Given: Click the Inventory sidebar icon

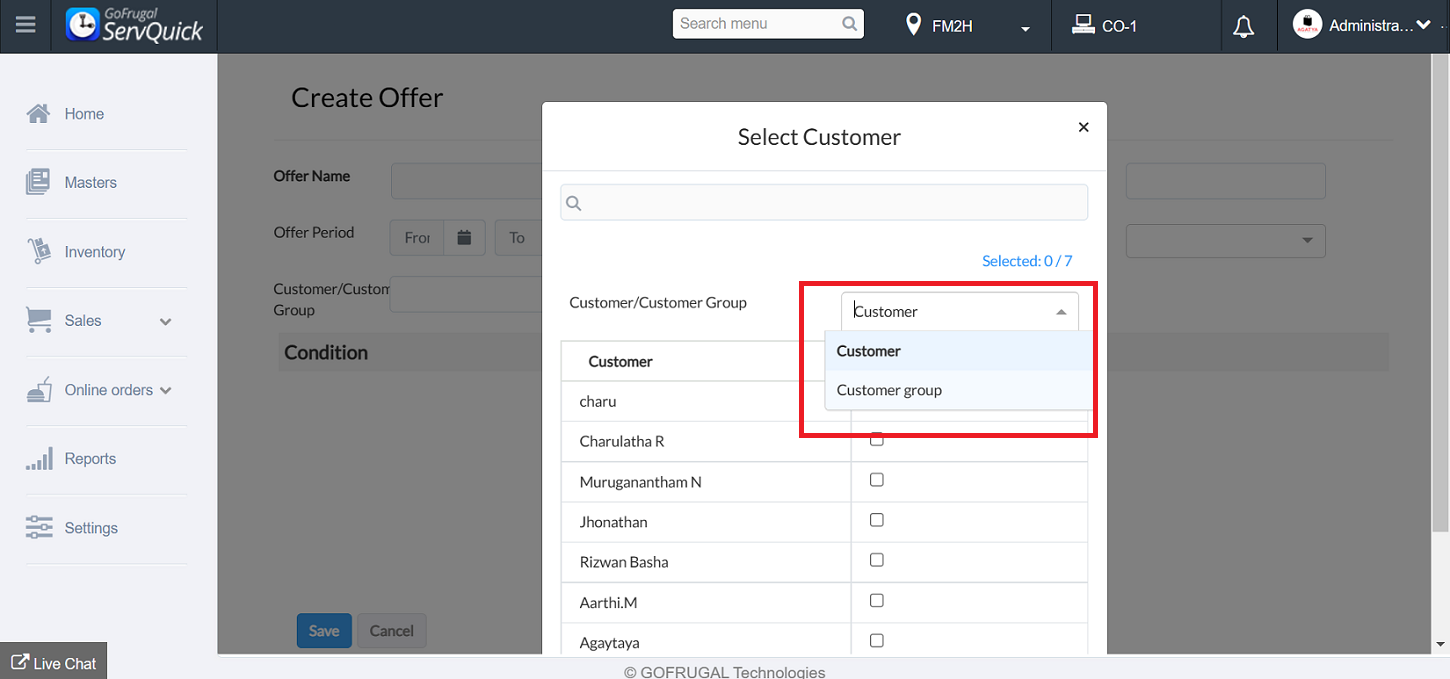Looking at the screenshot, I should click(x=38, y=252).
